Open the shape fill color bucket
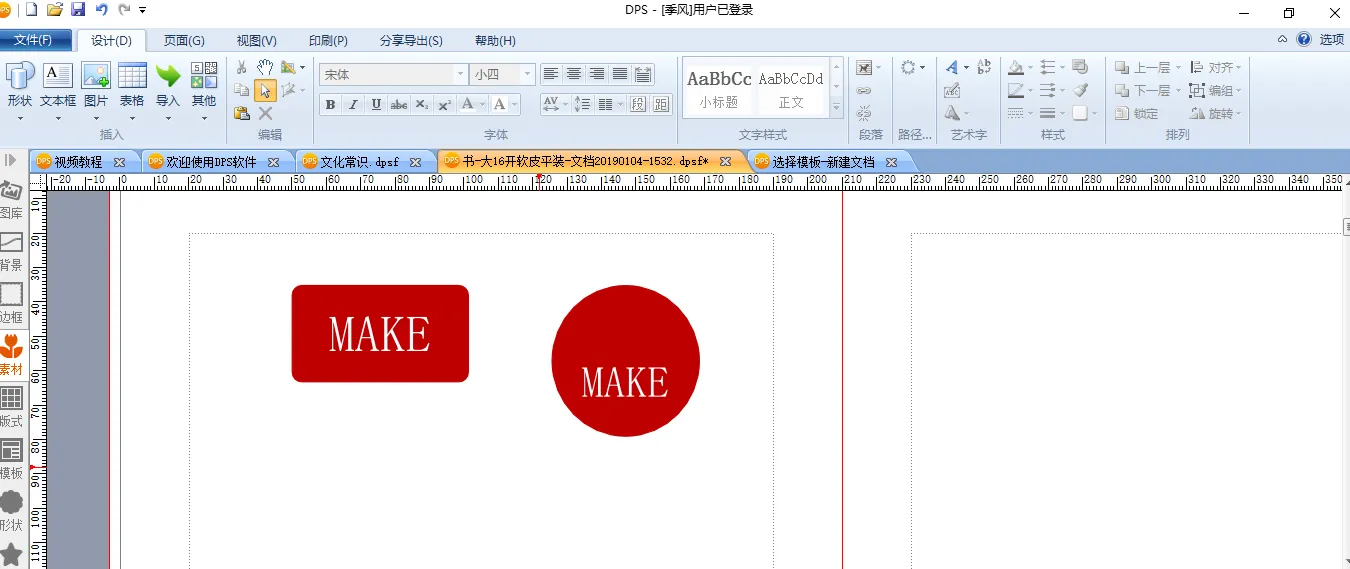1350x569 pixels. 1017,67
